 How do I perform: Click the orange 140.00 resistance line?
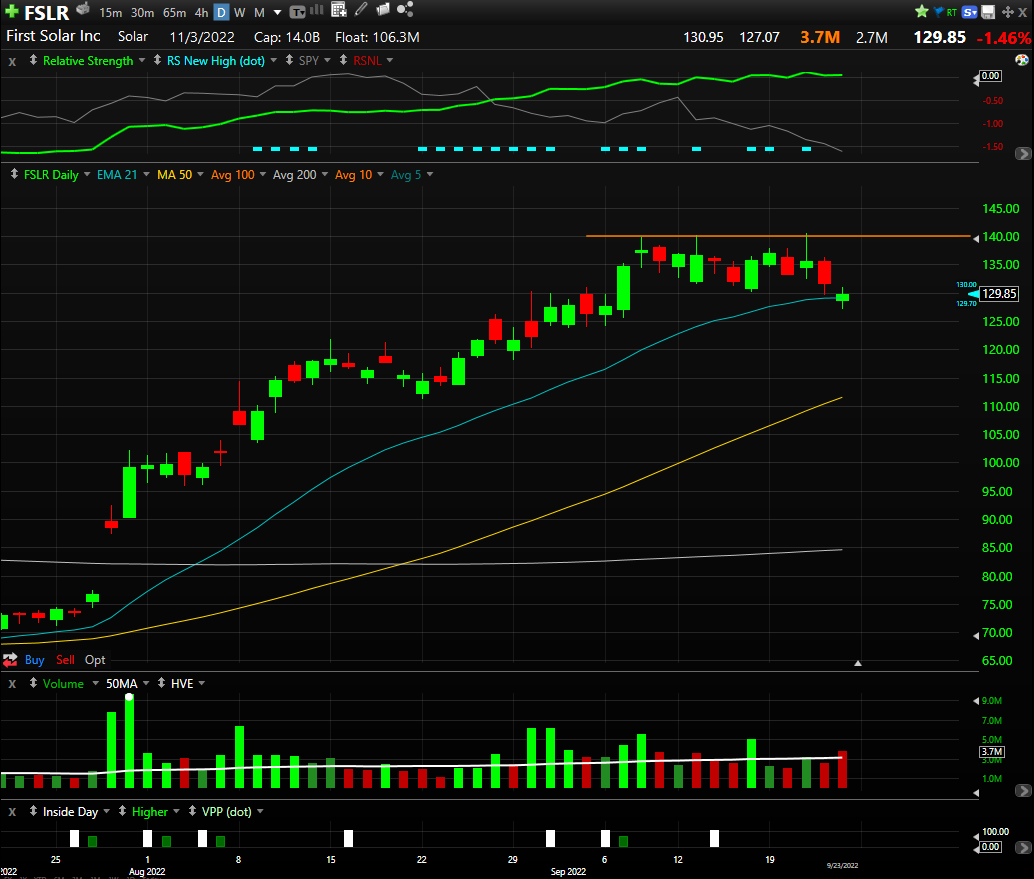click(x=778, y=235)
